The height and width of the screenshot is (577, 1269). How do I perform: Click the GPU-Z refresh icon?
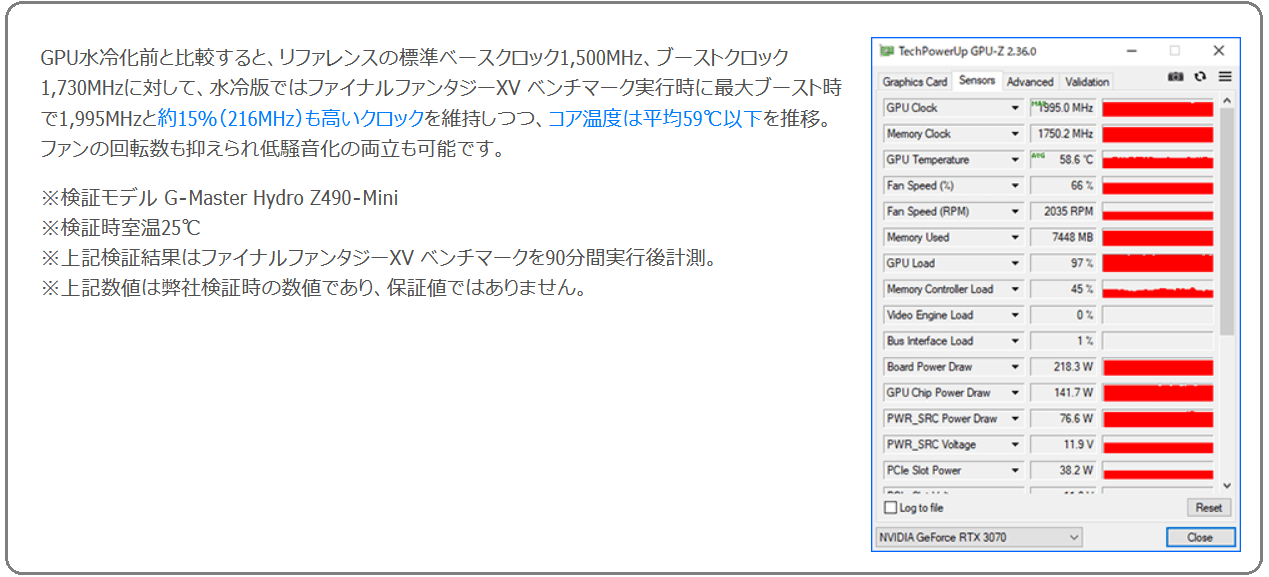pyautogui.click(x=1200, y=77)
